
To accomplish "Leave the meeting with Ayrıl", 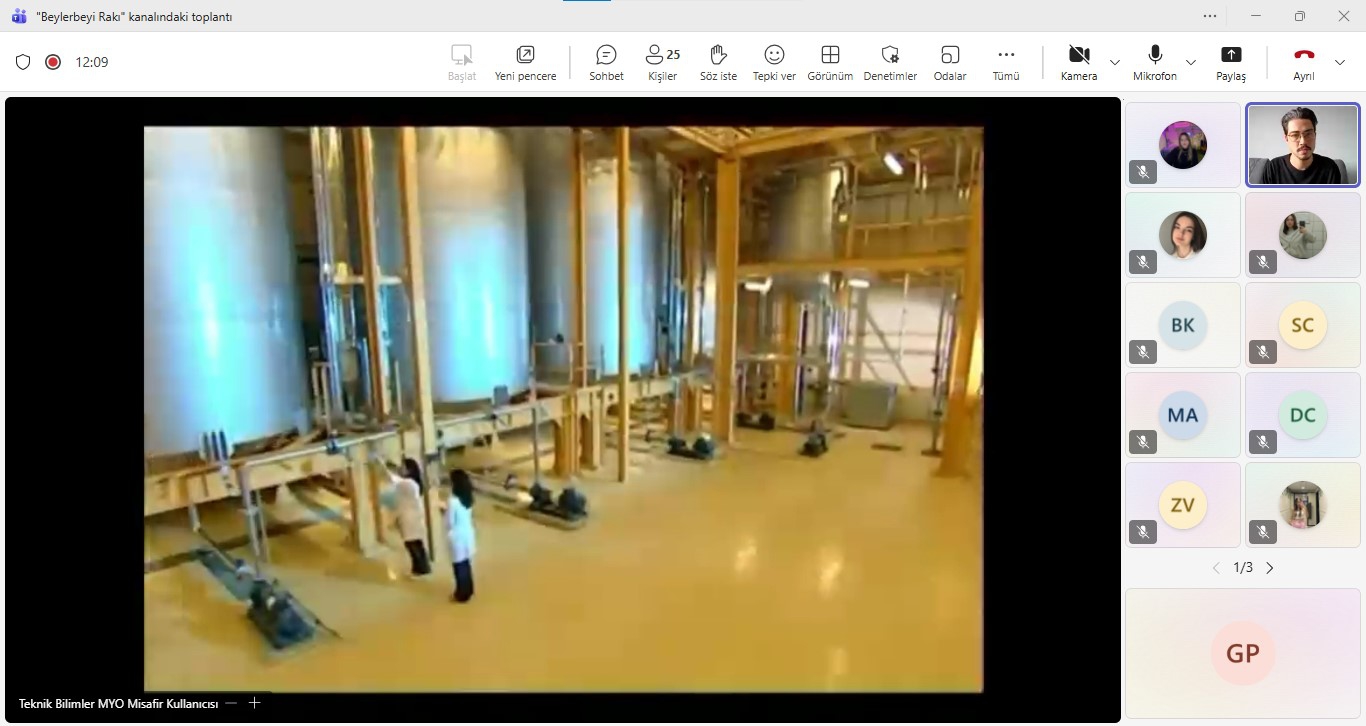I will click(1304, 62).
